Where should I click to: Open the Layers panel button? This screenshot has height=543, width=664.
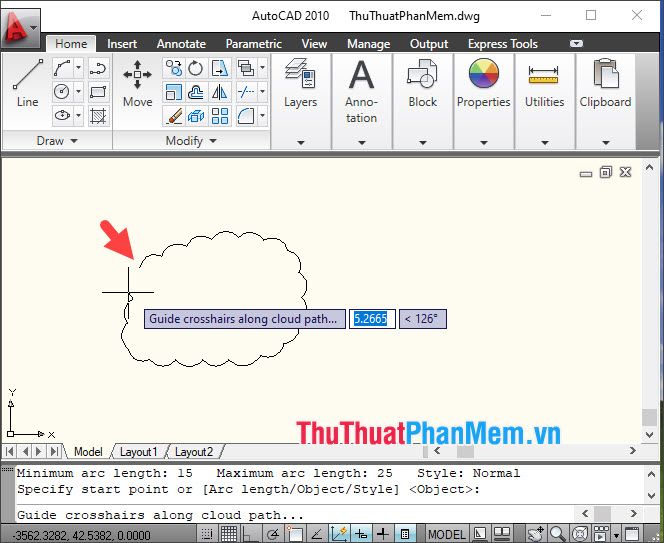pyautogui.click(x=300, y=101)
